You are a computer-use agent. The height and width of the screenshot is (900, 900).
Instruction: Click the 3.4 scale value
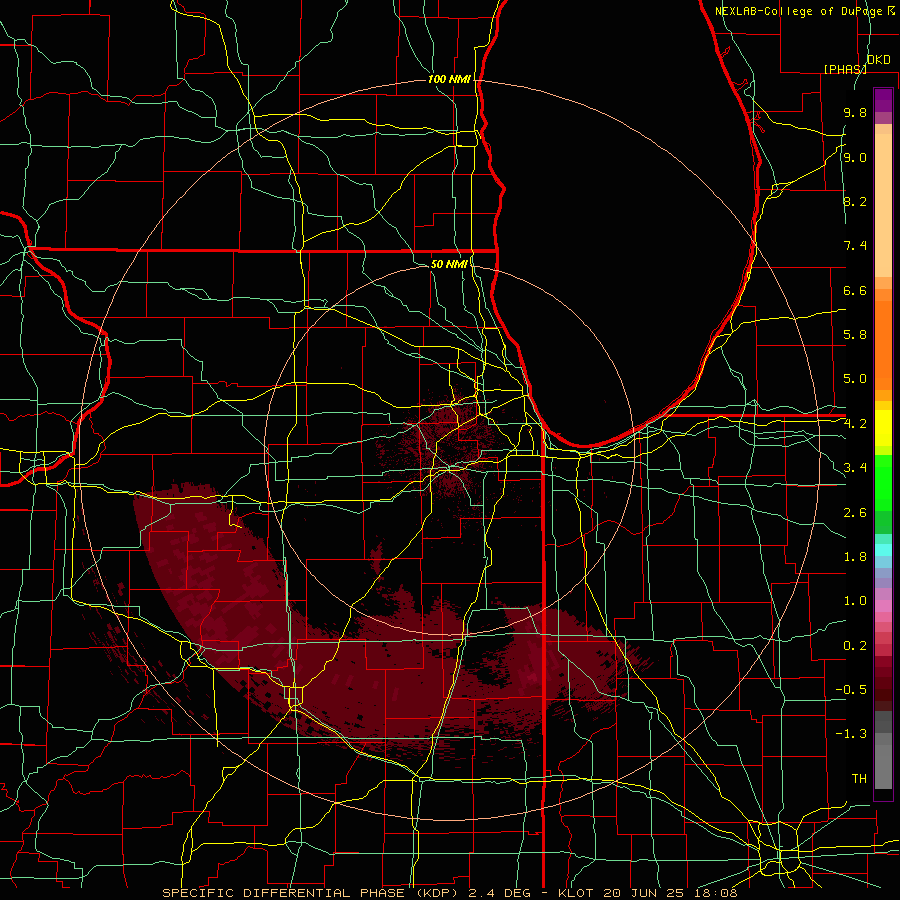[855, 468]
